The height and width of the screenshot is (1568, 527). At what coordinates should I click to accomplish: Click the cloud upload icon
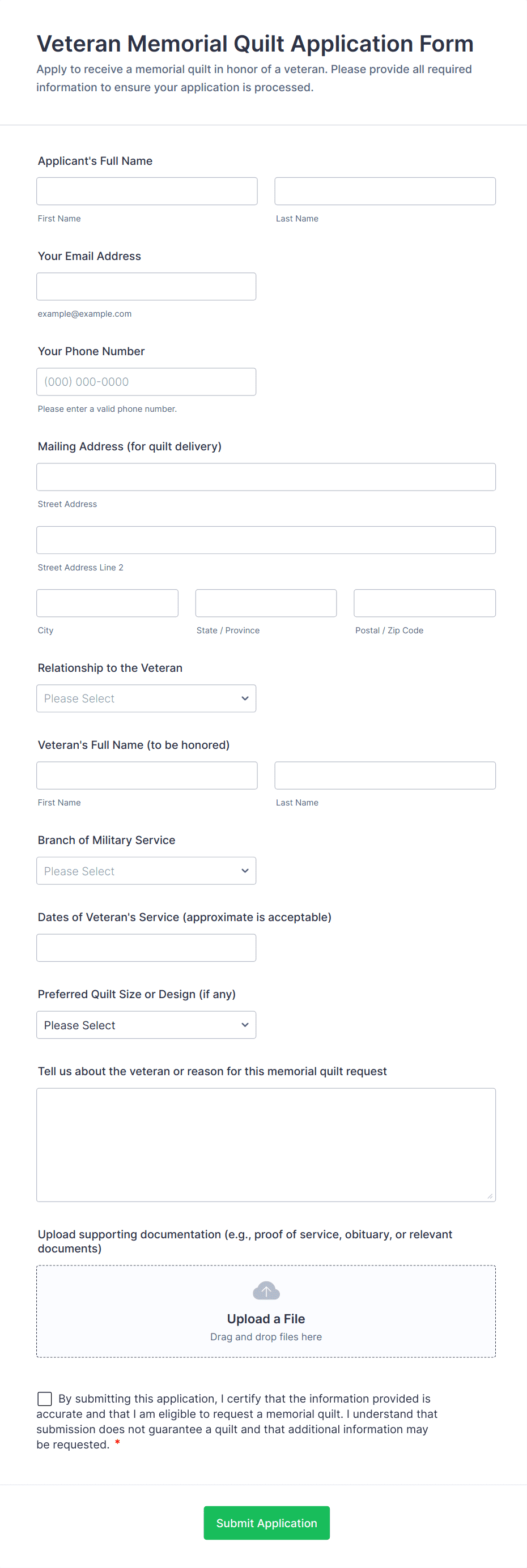point(266,1290)
